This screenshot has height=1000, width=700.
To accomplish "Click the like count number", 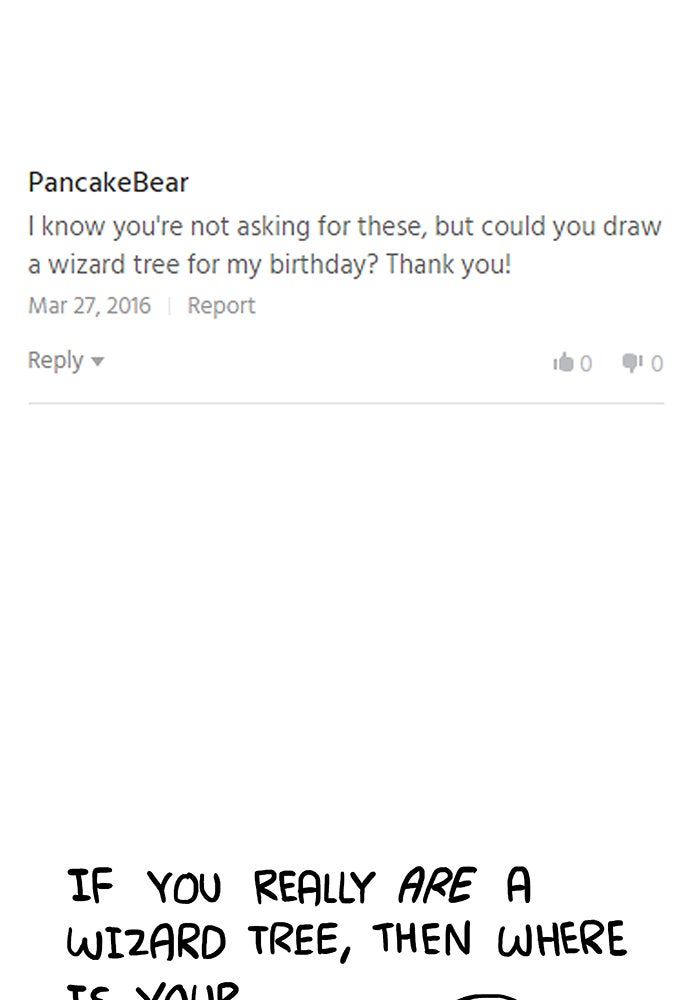I will 586,364.
